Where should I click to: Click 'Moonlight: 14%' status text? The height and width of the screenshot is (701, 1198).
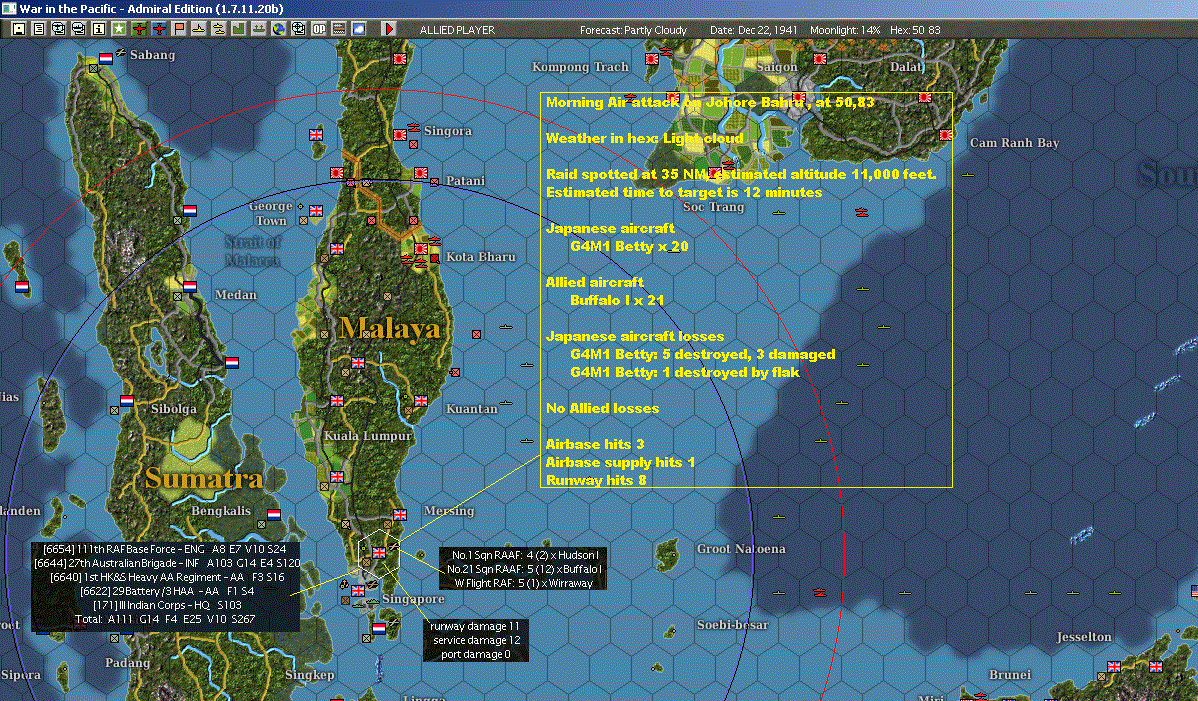[845, 30]
